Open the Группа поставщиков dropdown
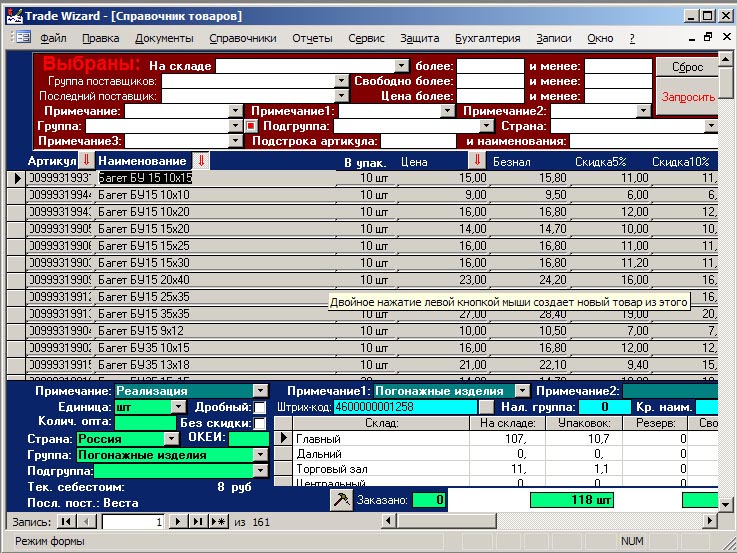Screen dimensions: 737x553 pos(341,81)
